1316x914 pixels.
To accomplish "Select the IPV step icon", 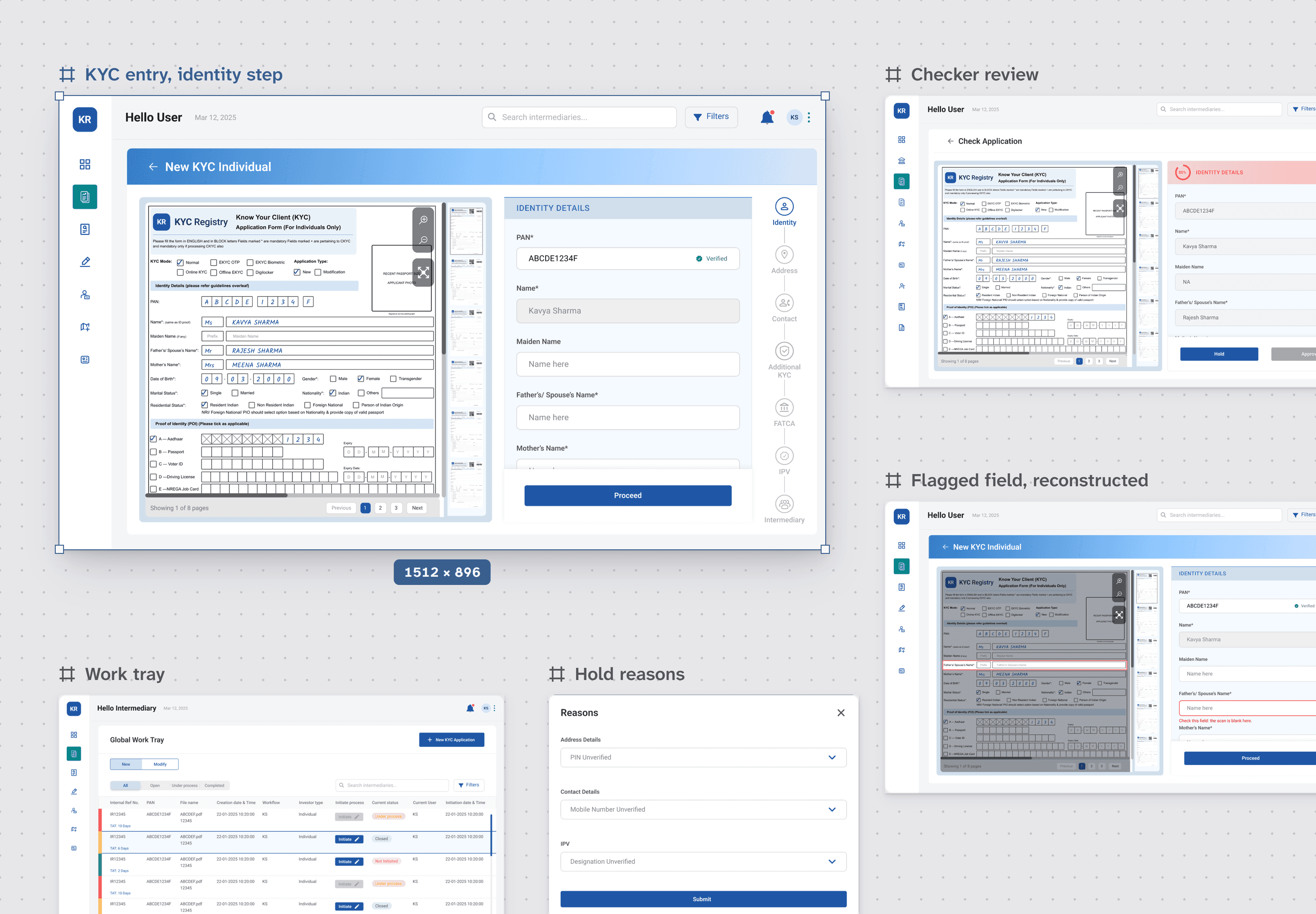I will [784, 456].
